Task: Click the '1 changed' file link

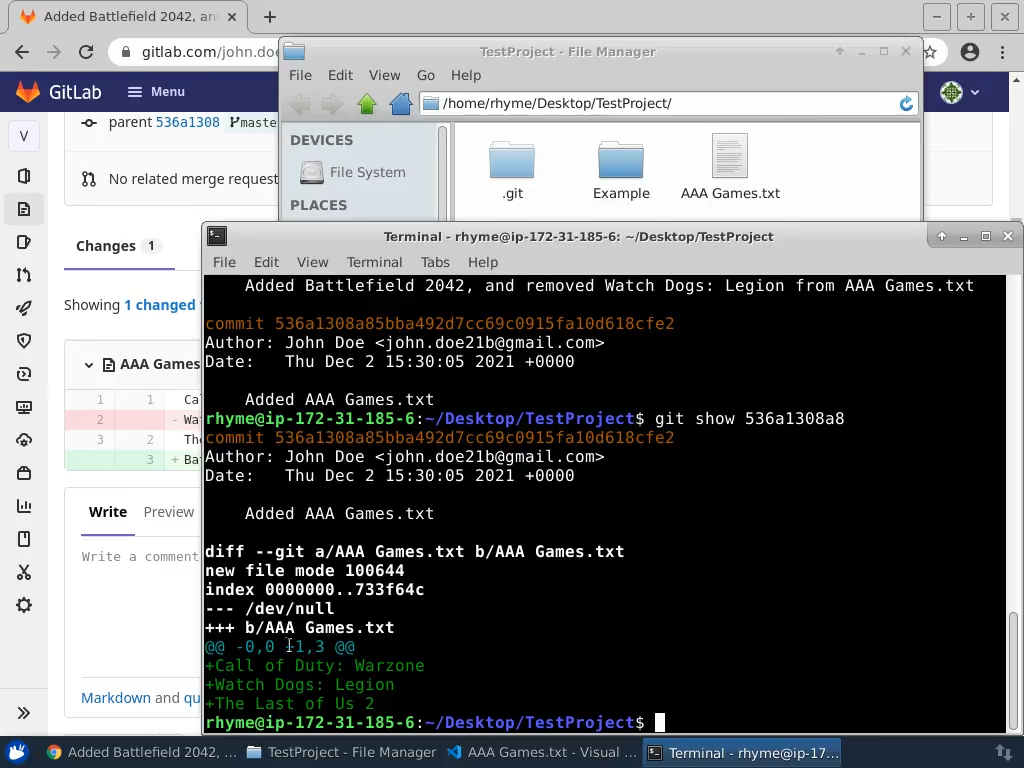Action: point(160,305)
